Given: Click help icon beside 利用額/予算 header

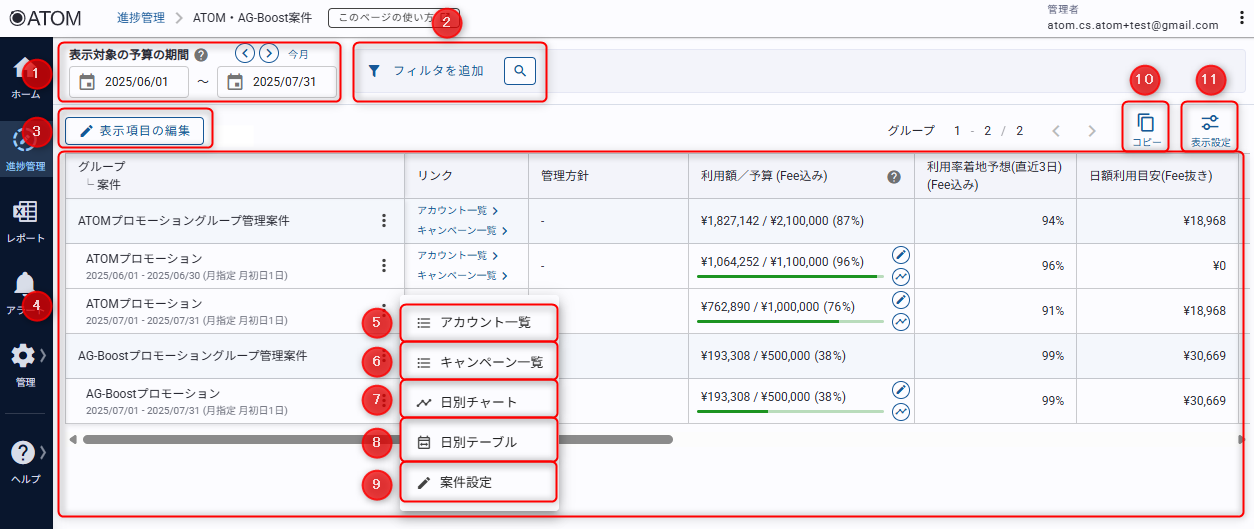Looking at the screenshot, I should tap(894, 176).
